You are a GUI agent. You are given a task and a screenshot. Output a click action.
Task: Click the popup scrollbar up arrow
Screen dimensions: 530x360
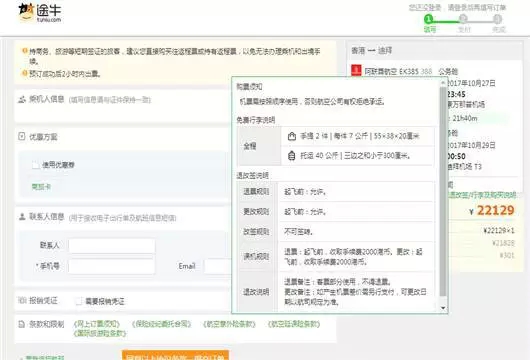coord(443,82)
